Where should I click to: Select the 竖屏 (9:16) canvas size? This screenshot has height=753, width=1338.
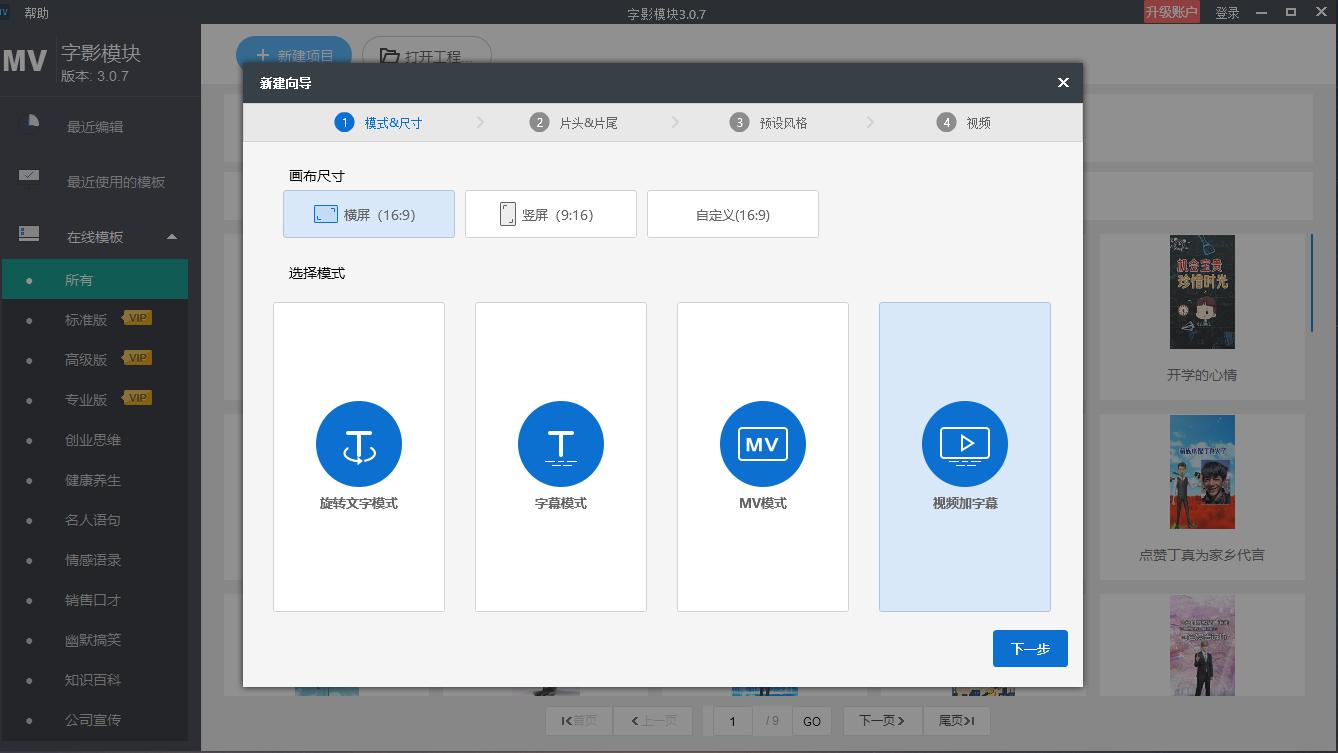pyautogui.click(x=550, y=213)
